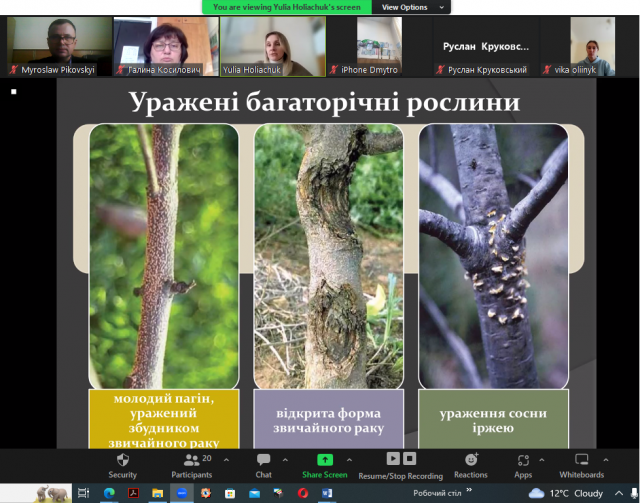Open the 12°C Cloudy weather widget
Image resolution: width=640 pixels, height=503 pixels.
[566, 493]
